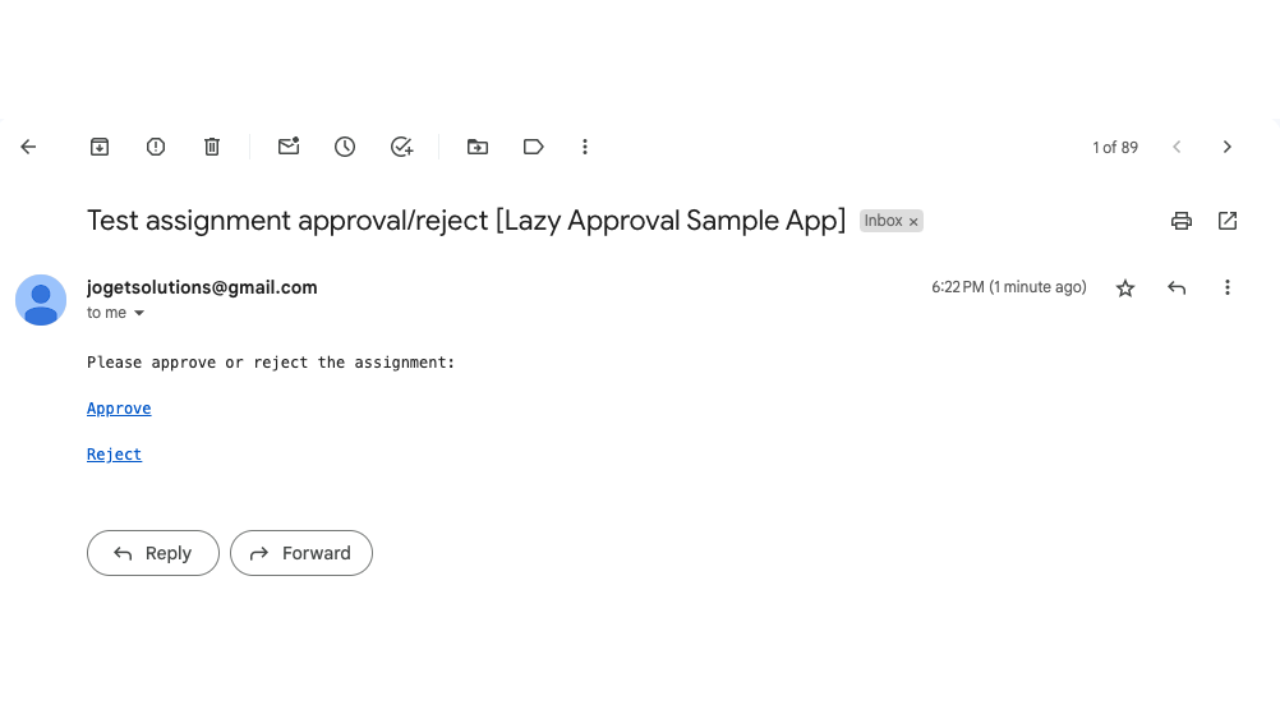Go back to the inbox list
The width and height of the screenshot is (1280, 720).
pyautogui.click(x=28, y=147)
